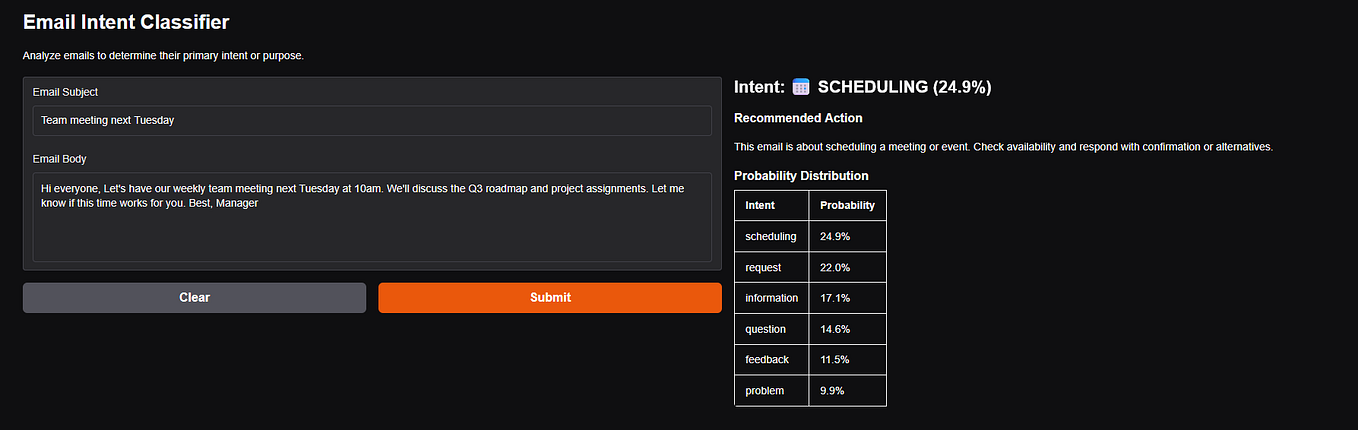Click the Intent: SCHEDULING (24.9%) result heading

pos(862,87)
